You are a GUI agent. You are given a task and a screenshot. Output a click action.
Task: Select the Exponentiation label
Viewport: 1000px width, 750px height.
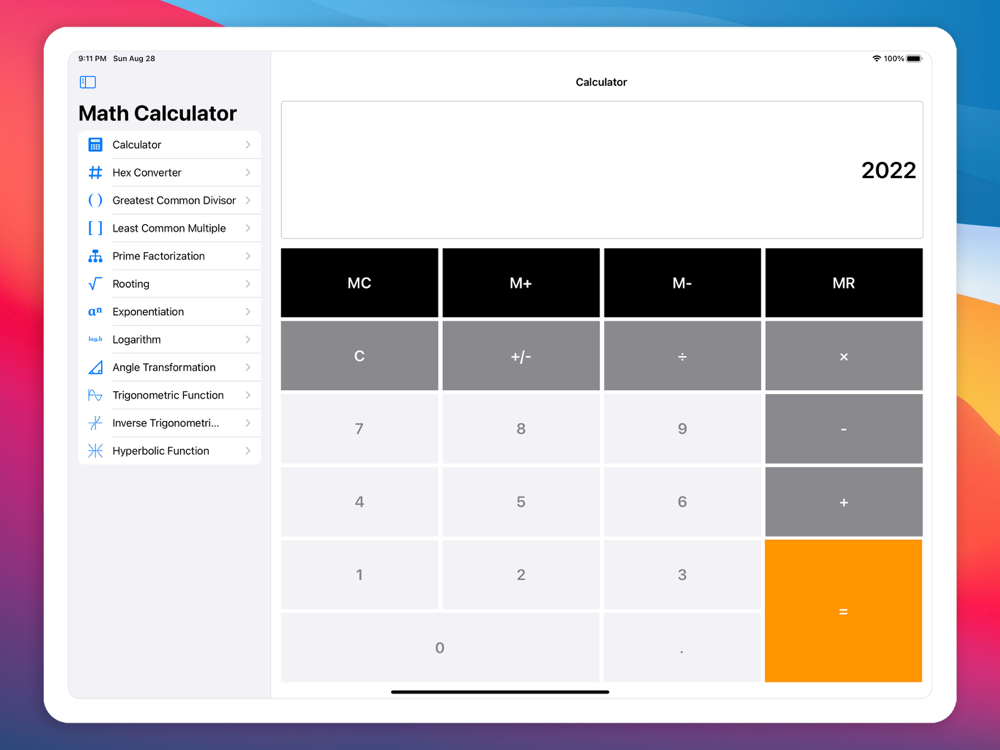point(148,312)
